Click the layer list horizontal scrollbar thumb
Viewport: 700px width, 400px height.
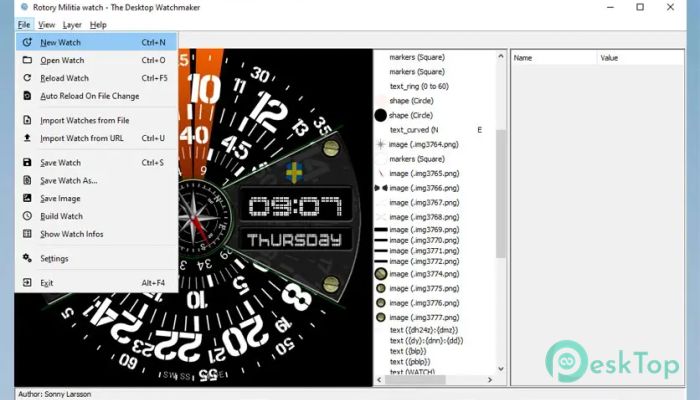pos(415,379)
